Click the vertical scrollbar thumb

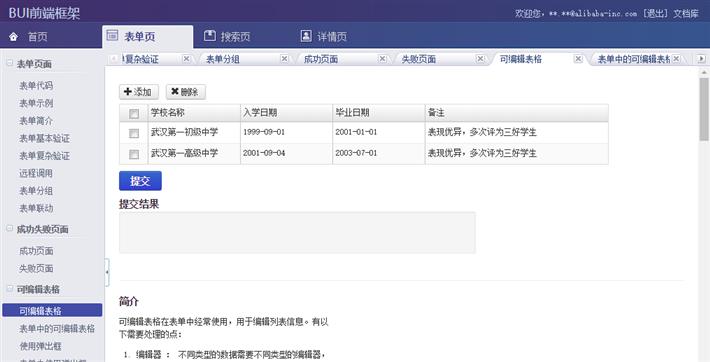(704, 109)
